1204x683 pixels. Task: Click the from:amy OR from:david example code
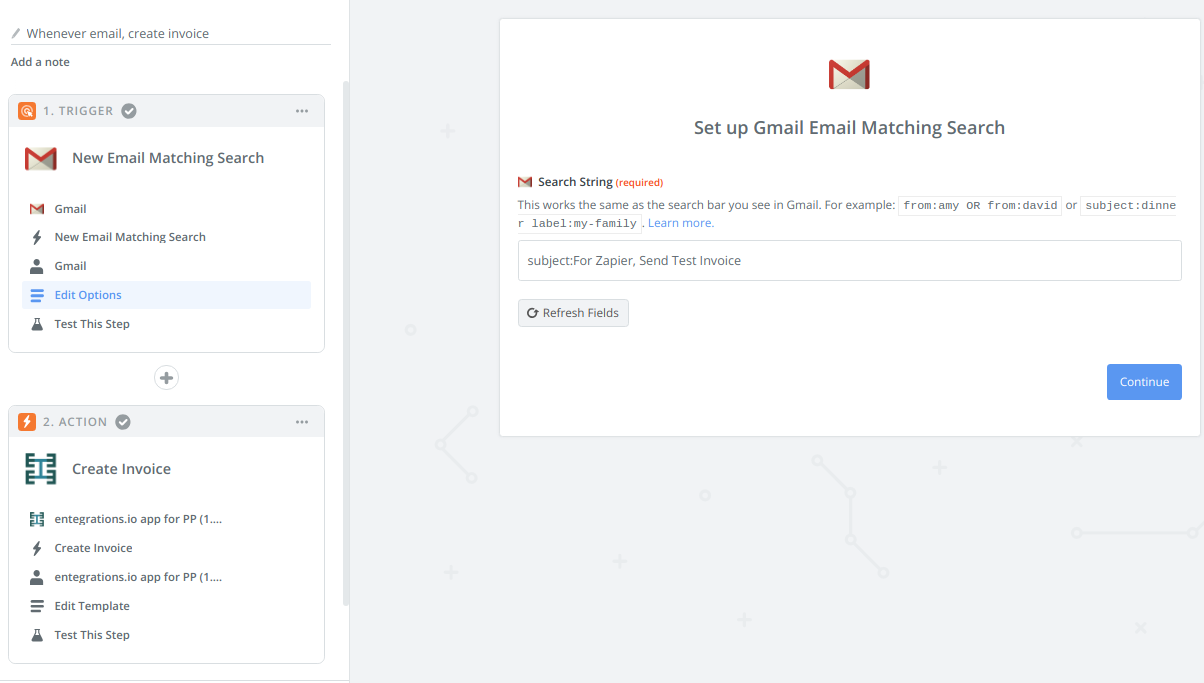980,206
